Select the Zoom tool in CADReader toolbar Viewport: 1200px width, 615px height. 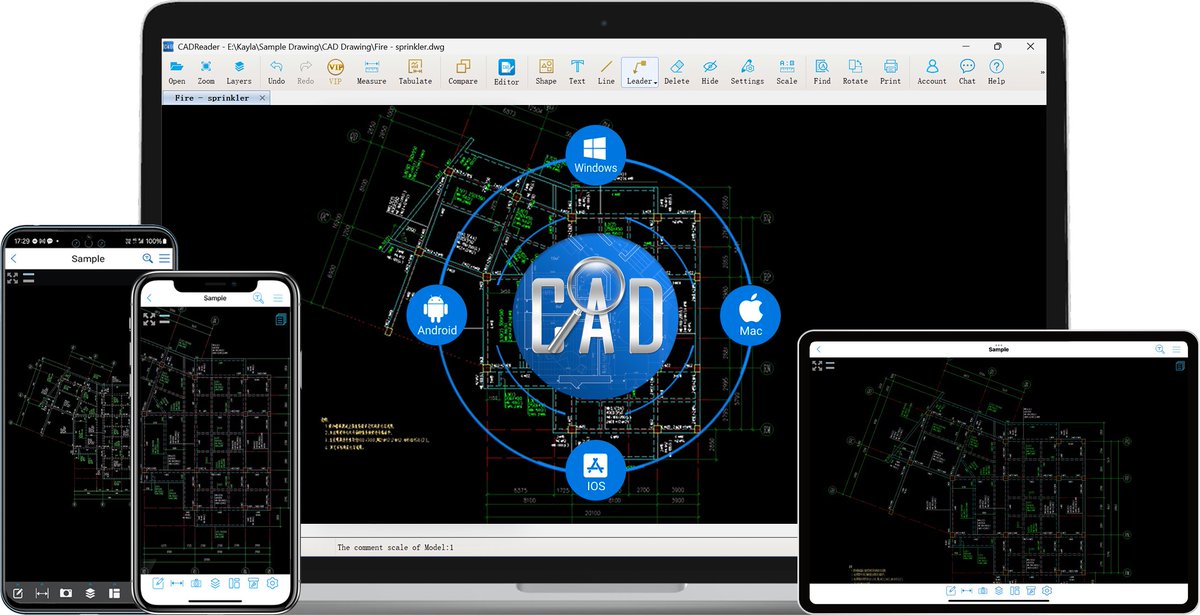point(206,71)
